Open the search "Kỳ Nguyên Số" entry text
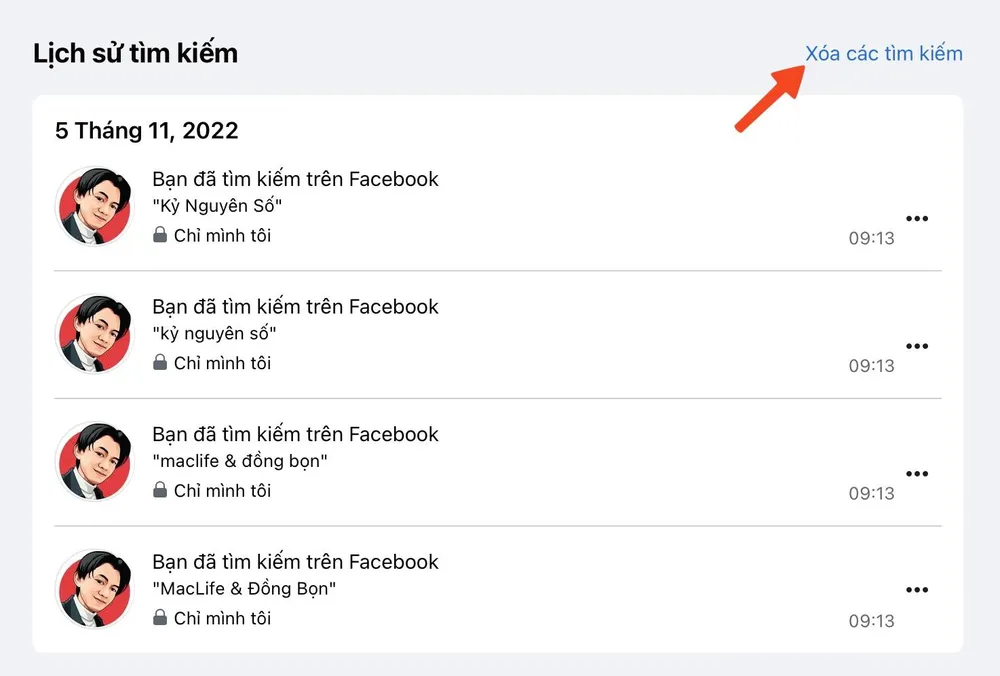This screenshot has height=676, width=1000. coord(219,206)
